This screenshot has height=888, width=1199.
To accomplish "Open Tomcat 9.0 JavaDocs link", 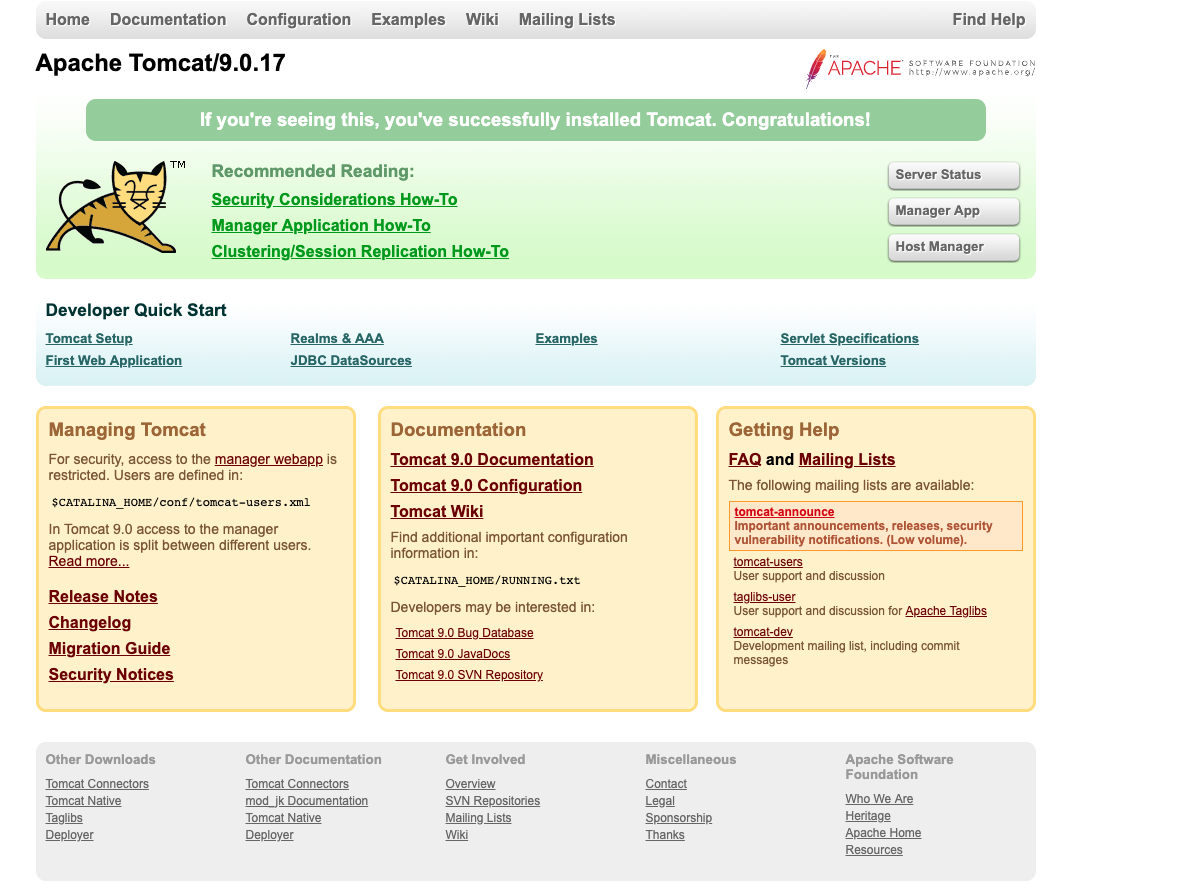I will pyautogui.click(x=453, y=654).
